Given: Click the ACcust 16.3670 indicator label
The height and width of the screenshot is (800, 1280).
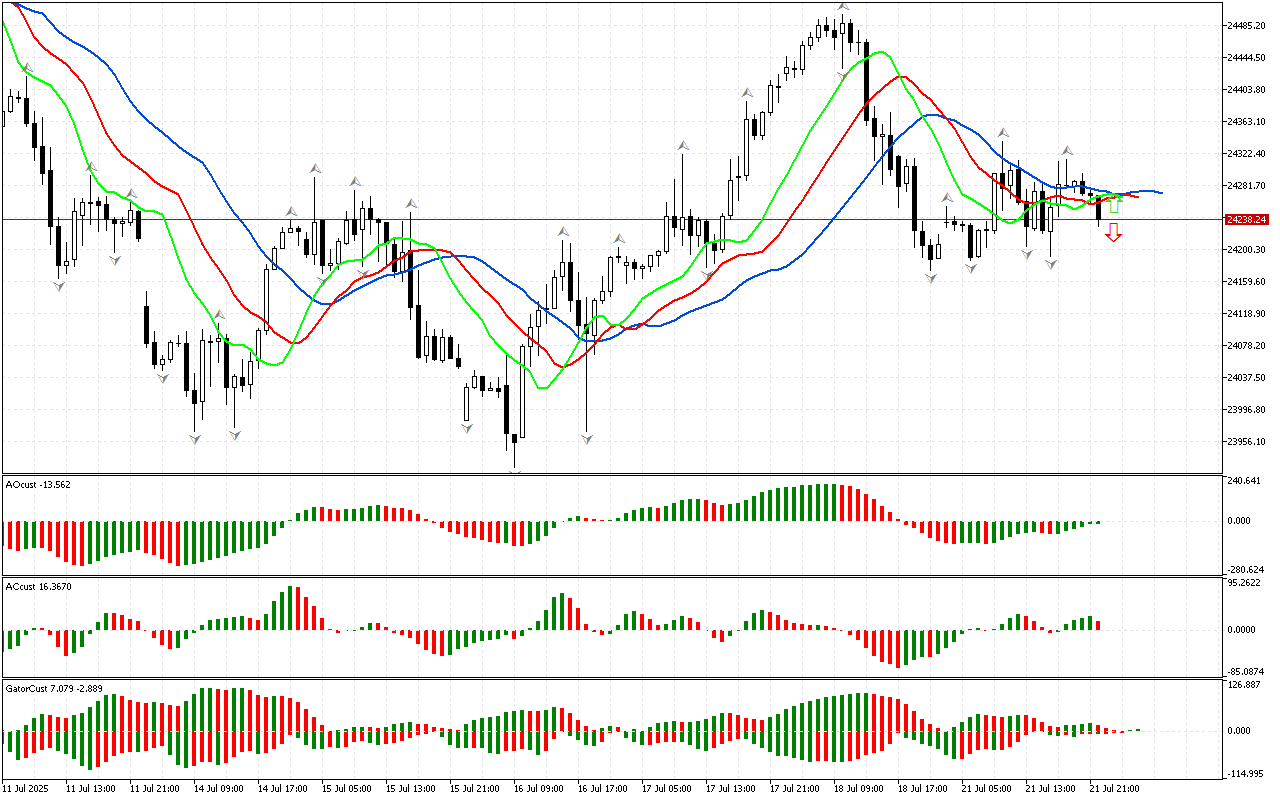Looking at the screenshot, I should pos(38,586).
